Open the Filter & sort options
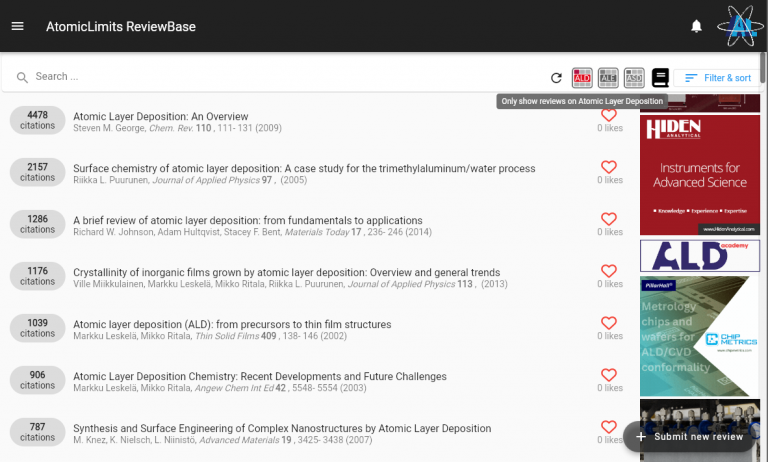768x462 pixels. point(718,78)
